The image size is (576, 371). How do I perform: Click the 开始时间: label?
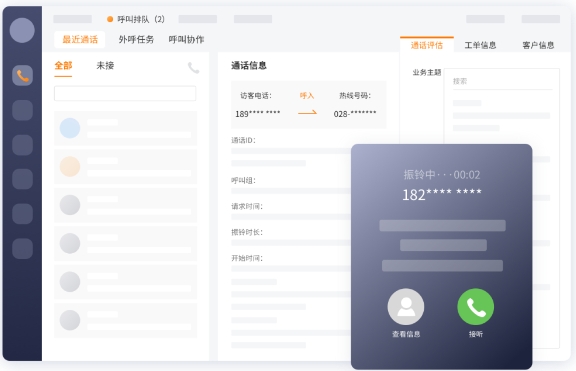point(247,258)
